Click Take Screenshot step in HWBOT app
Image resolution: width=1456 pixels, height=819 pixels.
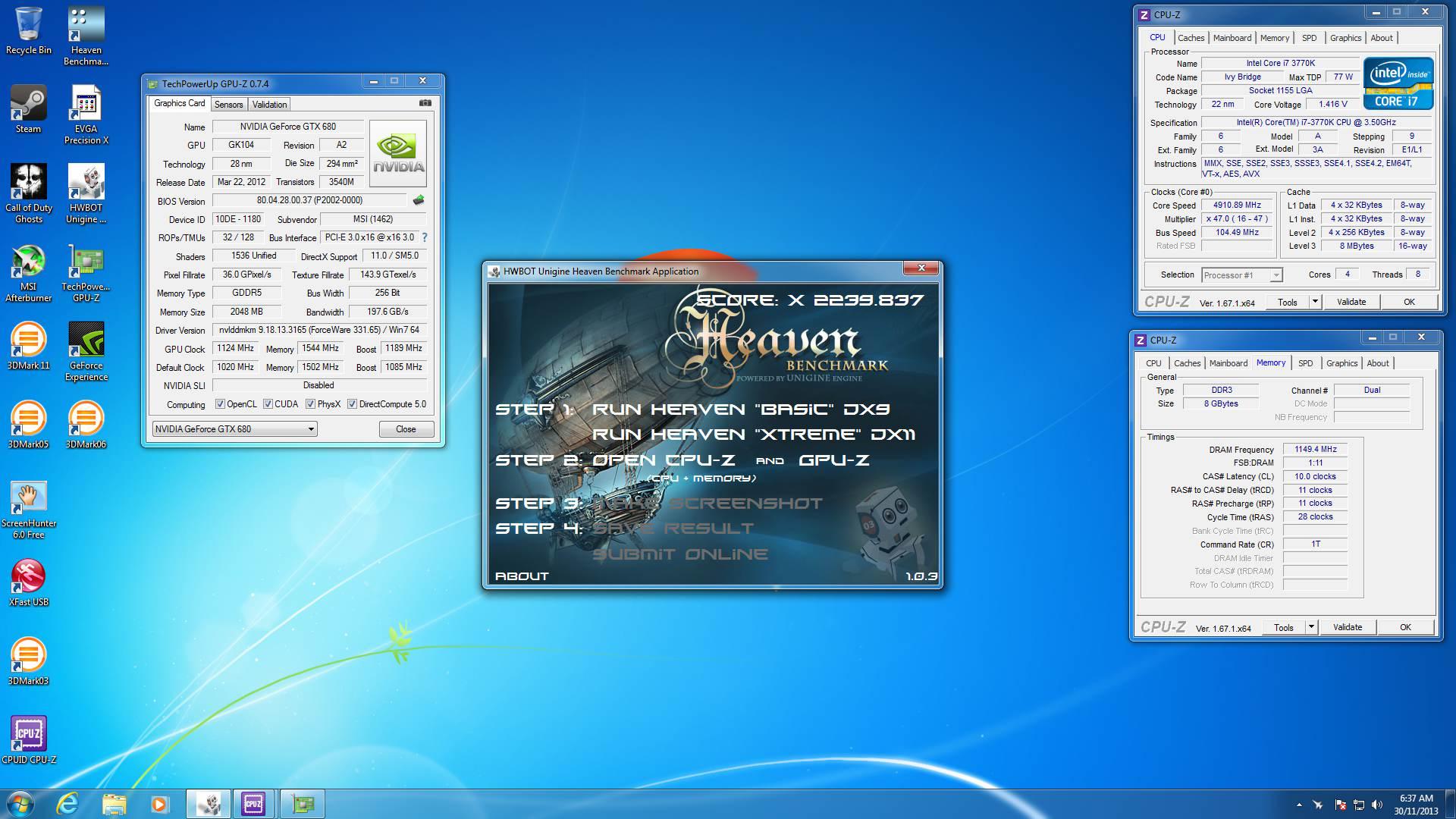708,504
